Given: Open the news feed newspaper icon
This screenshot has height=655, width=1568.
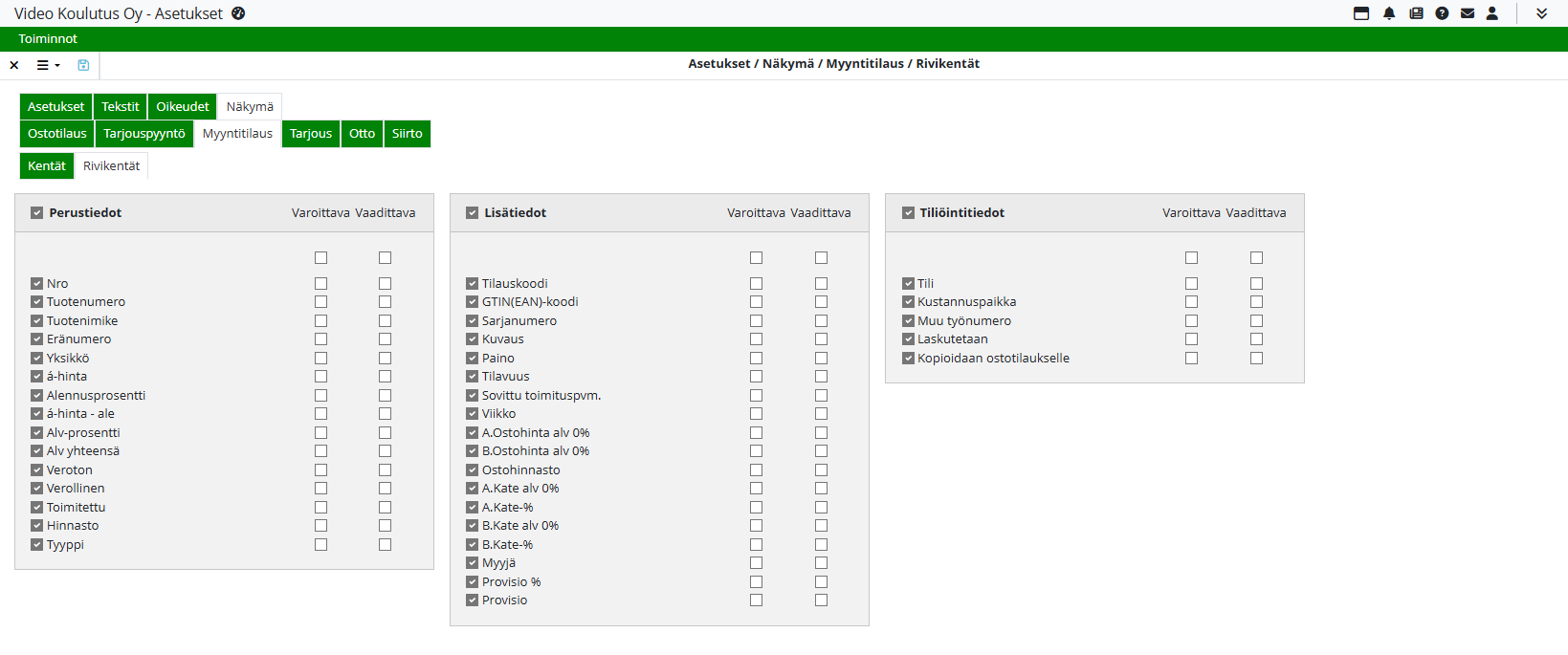Looking at the screenshot, I should pos(1416,13).
